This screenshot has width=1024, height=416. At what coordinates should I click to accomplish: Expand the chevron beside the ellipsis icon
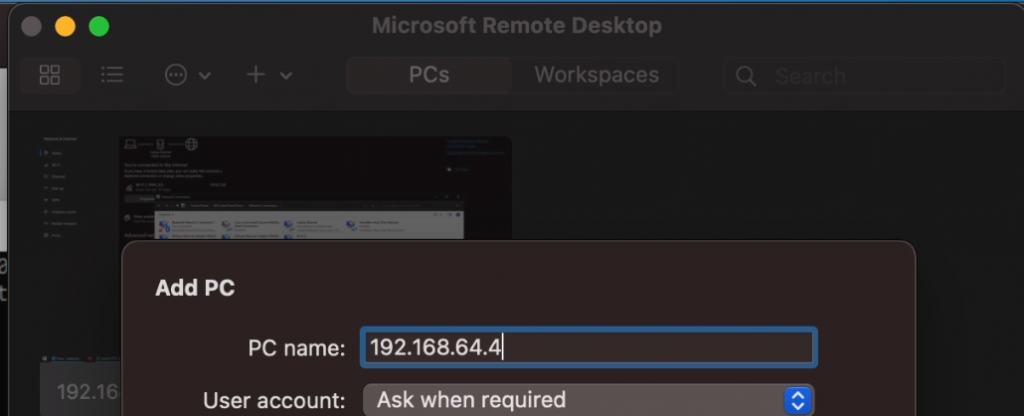pos(204,76)
